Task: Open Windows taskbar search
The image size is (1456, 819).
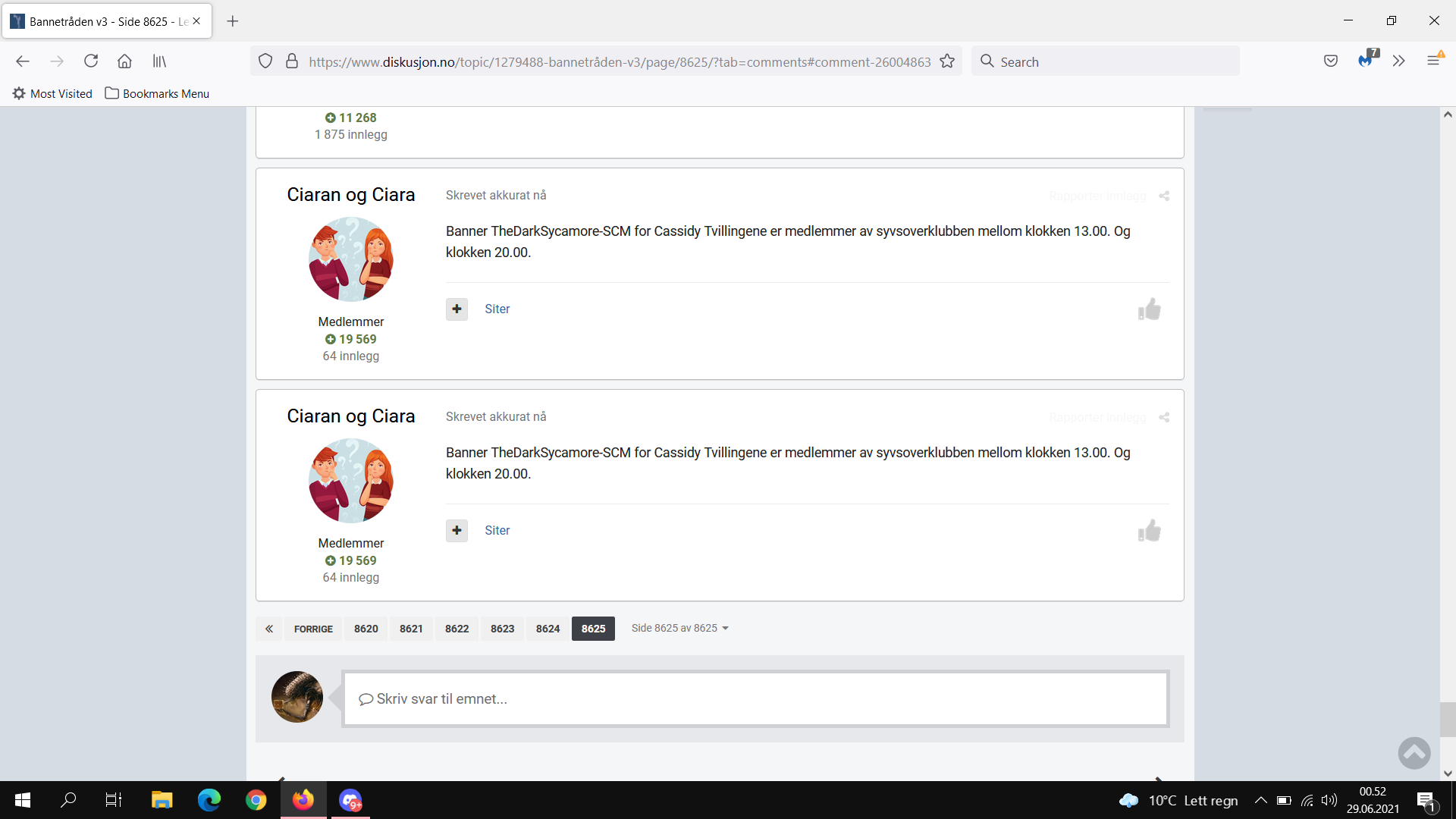Action: point(68,800)
